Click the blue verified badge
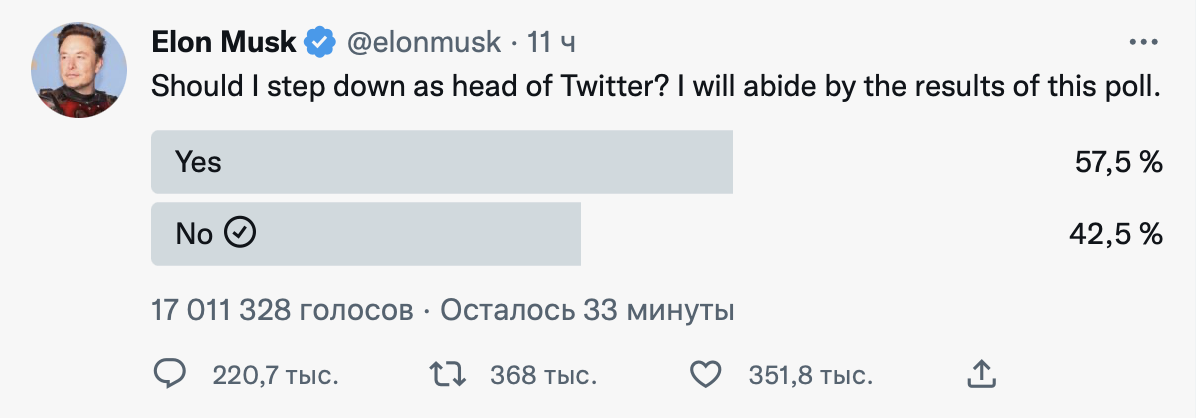The image size is (1196, 418). (x=319, y=43)
